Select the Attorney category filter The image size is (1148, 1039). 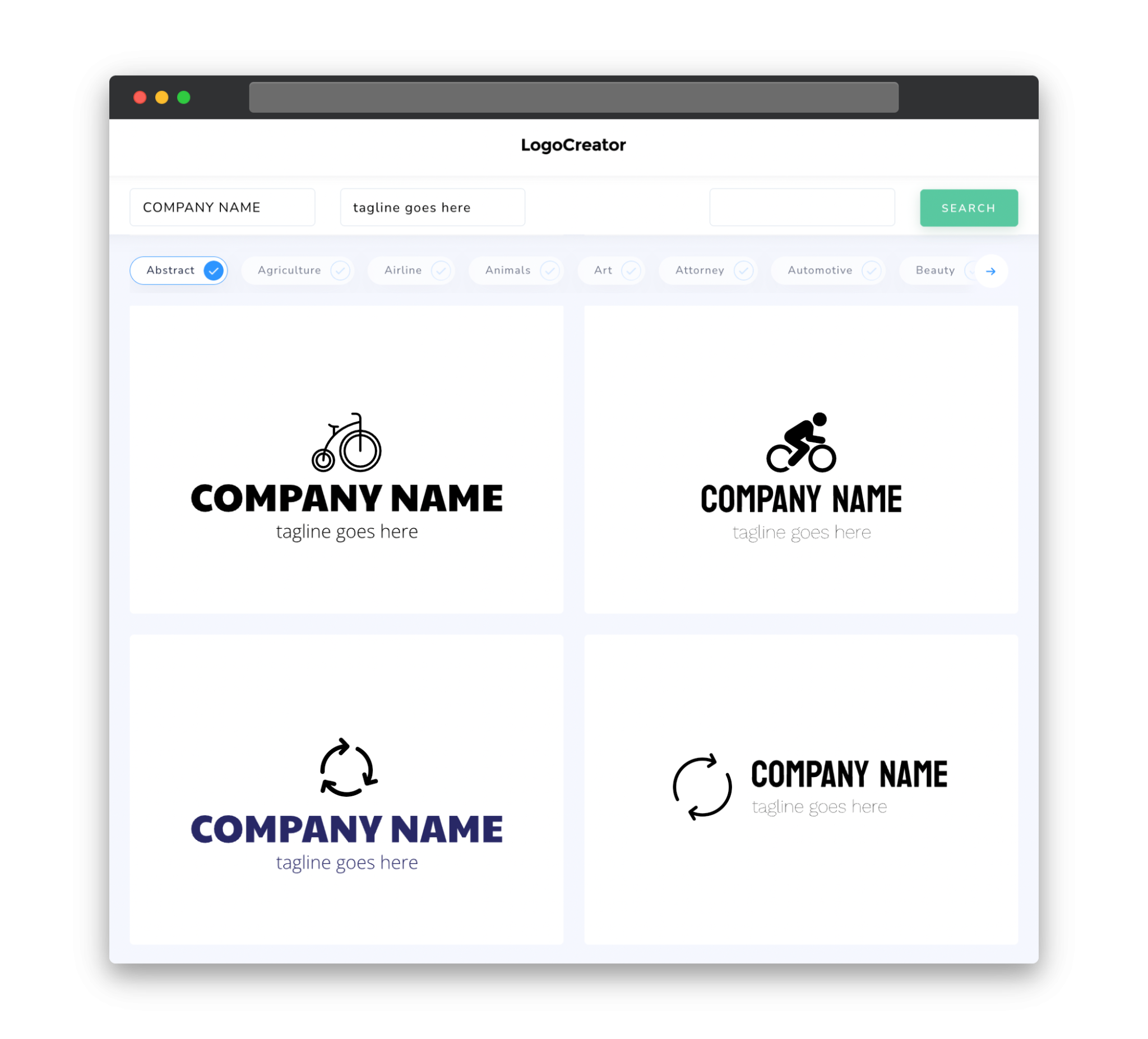711,270
